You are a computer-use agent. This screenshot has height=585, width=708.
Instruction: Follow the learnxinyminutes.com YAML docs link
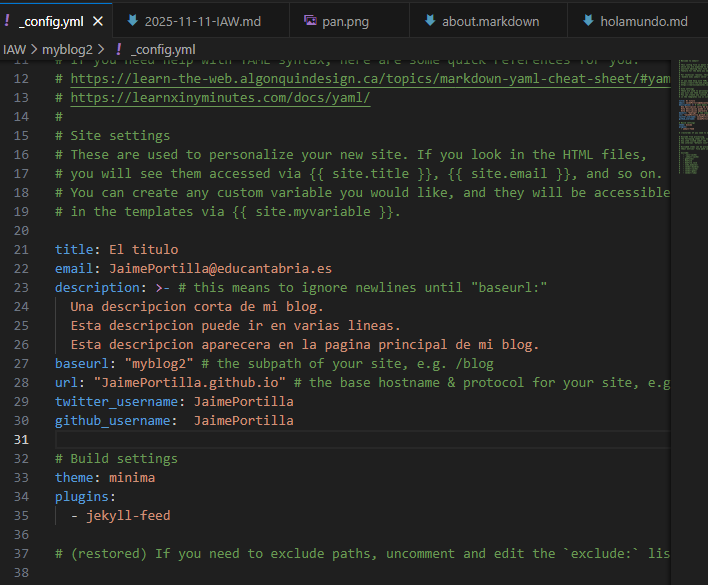point(219,97)
